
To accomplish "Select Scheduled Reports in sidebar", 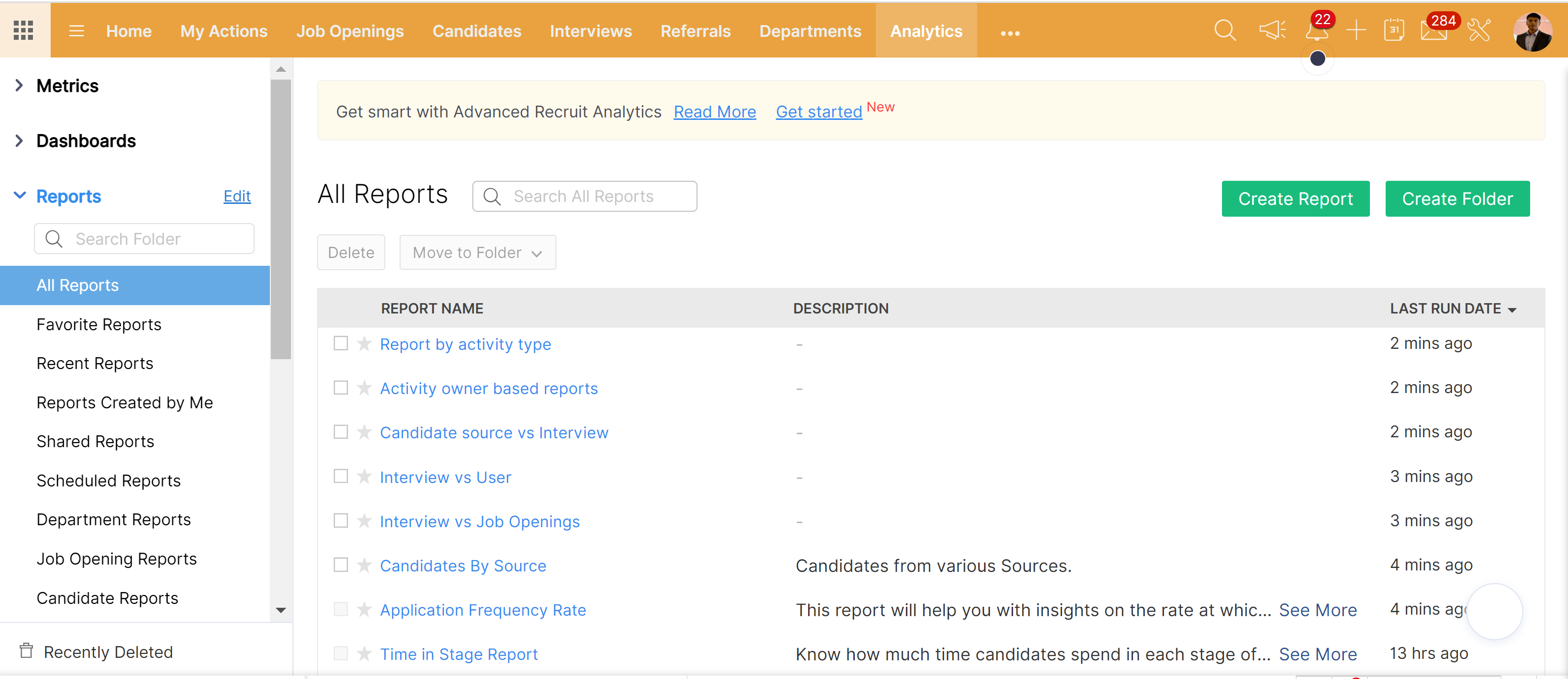I will [x=108, y=481].
